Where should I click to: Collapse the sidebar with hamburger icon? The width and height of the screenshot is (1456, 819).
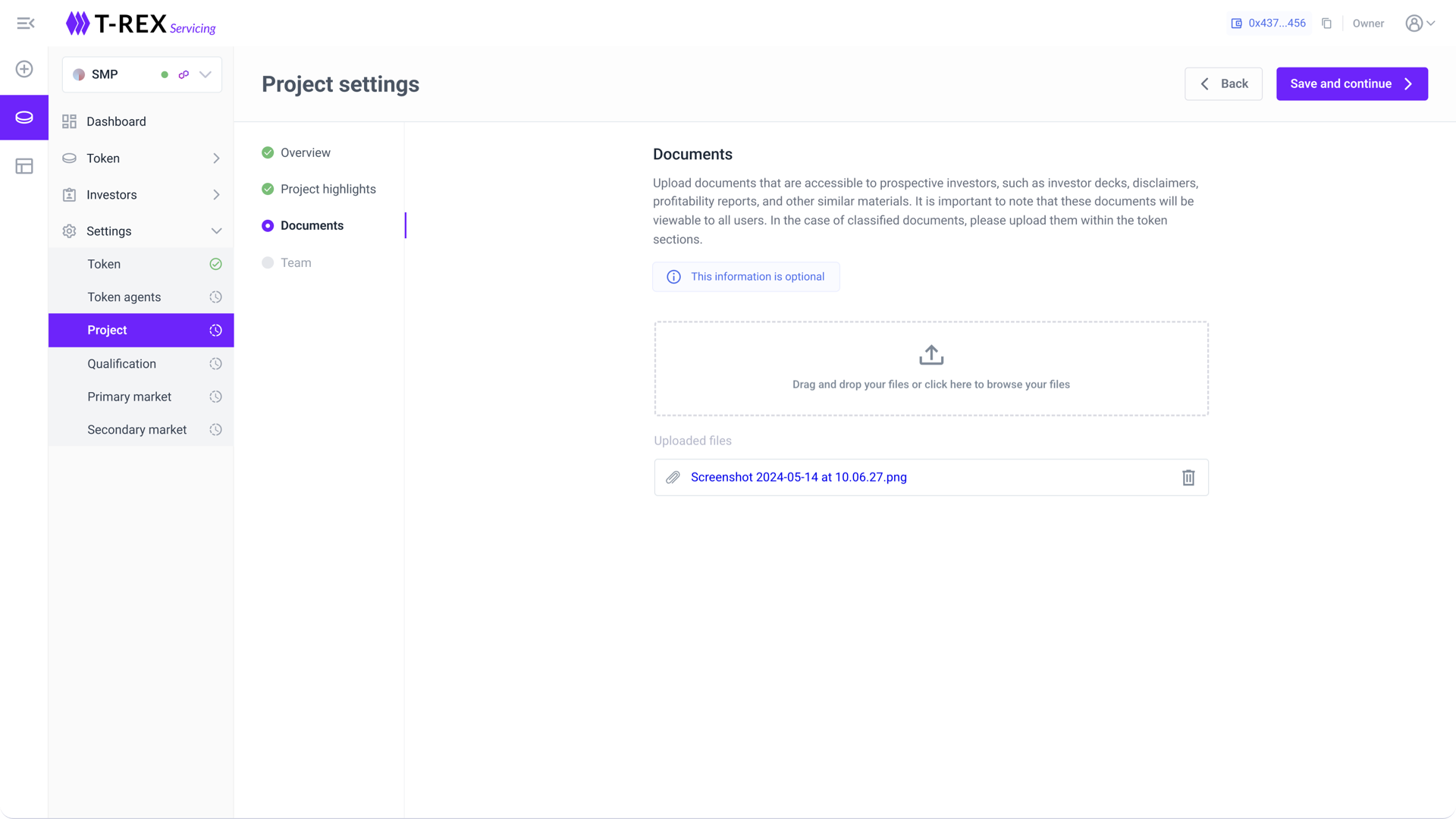[x=25, y=24]
